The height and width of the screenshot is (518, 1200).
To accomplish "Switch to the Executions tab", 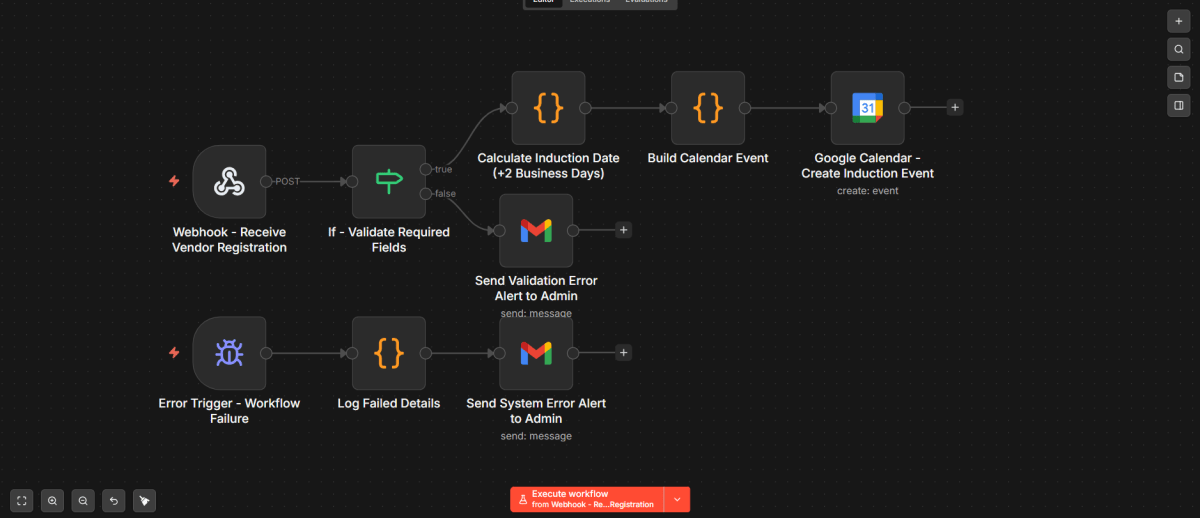I will click(590, 2).
